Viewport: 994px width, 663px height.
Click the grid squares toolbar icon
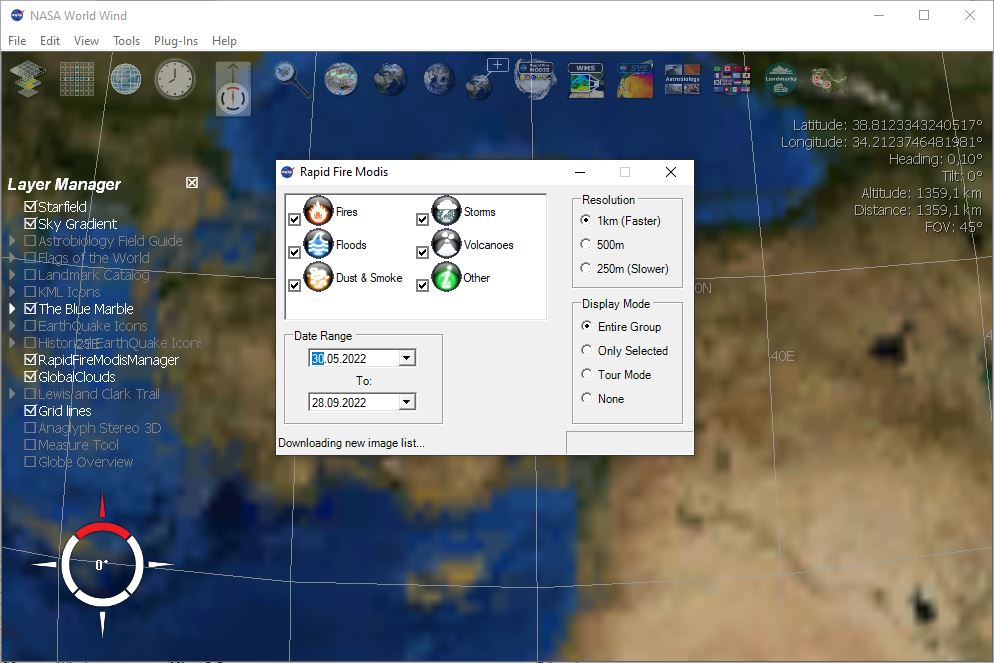click(77, 79)
